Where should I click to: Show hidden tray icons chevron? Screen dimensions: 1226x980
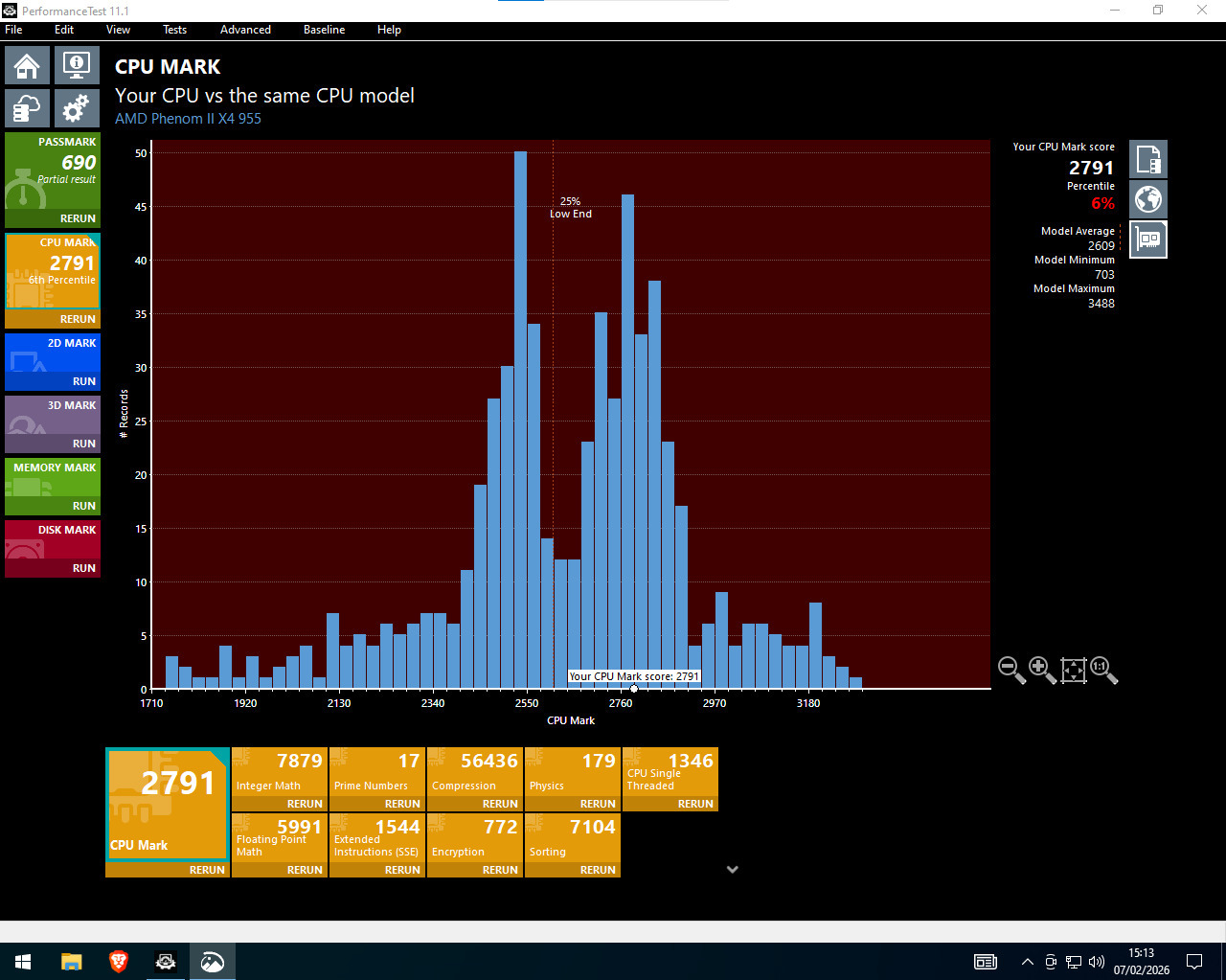coord(1028,962)
